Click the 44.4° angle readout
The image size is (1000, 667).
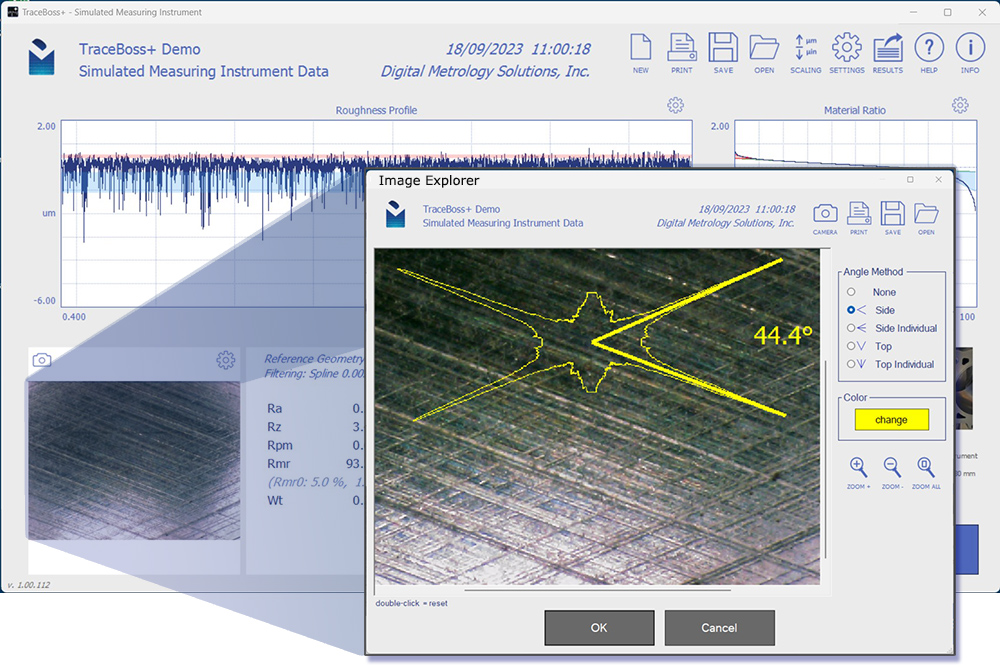[x=783, y=335]
